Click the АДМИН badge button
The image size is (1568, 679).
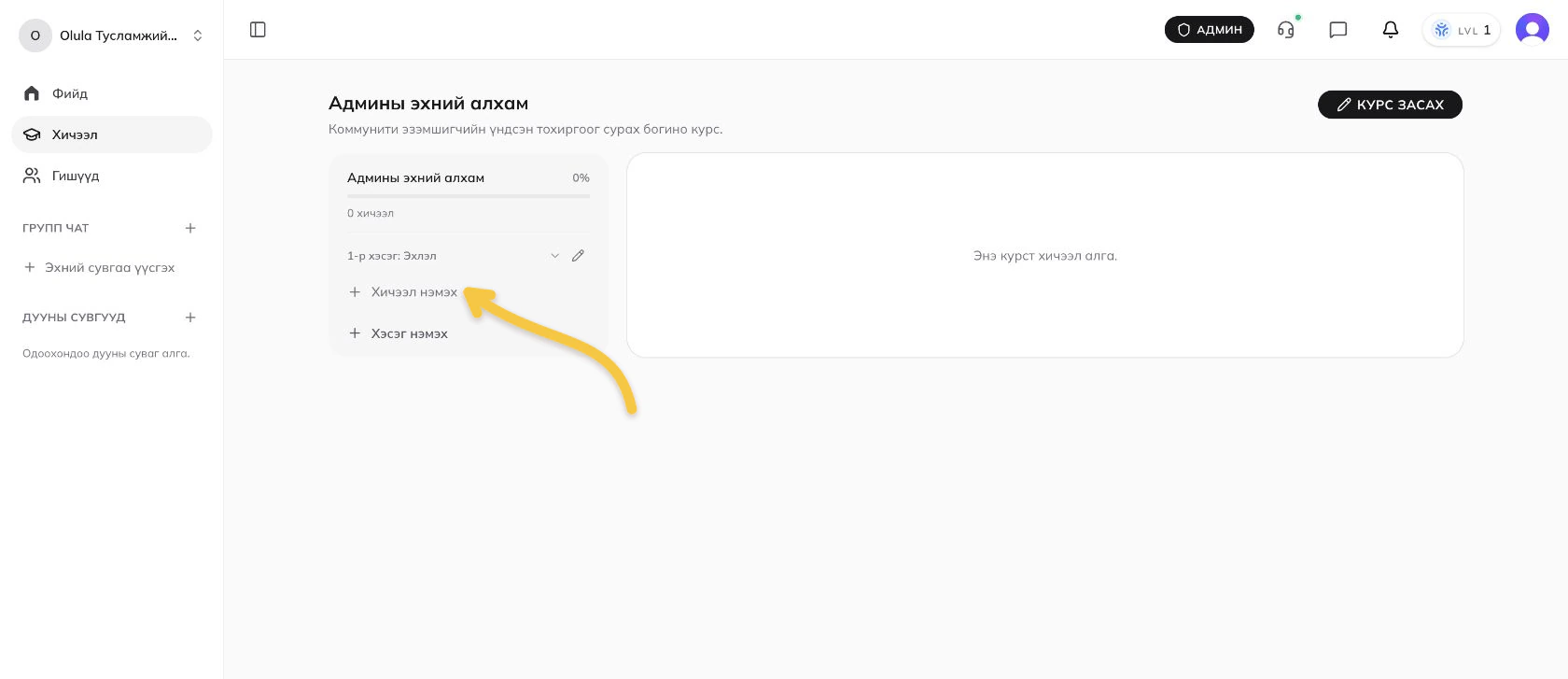click(x=1210, y=30)
